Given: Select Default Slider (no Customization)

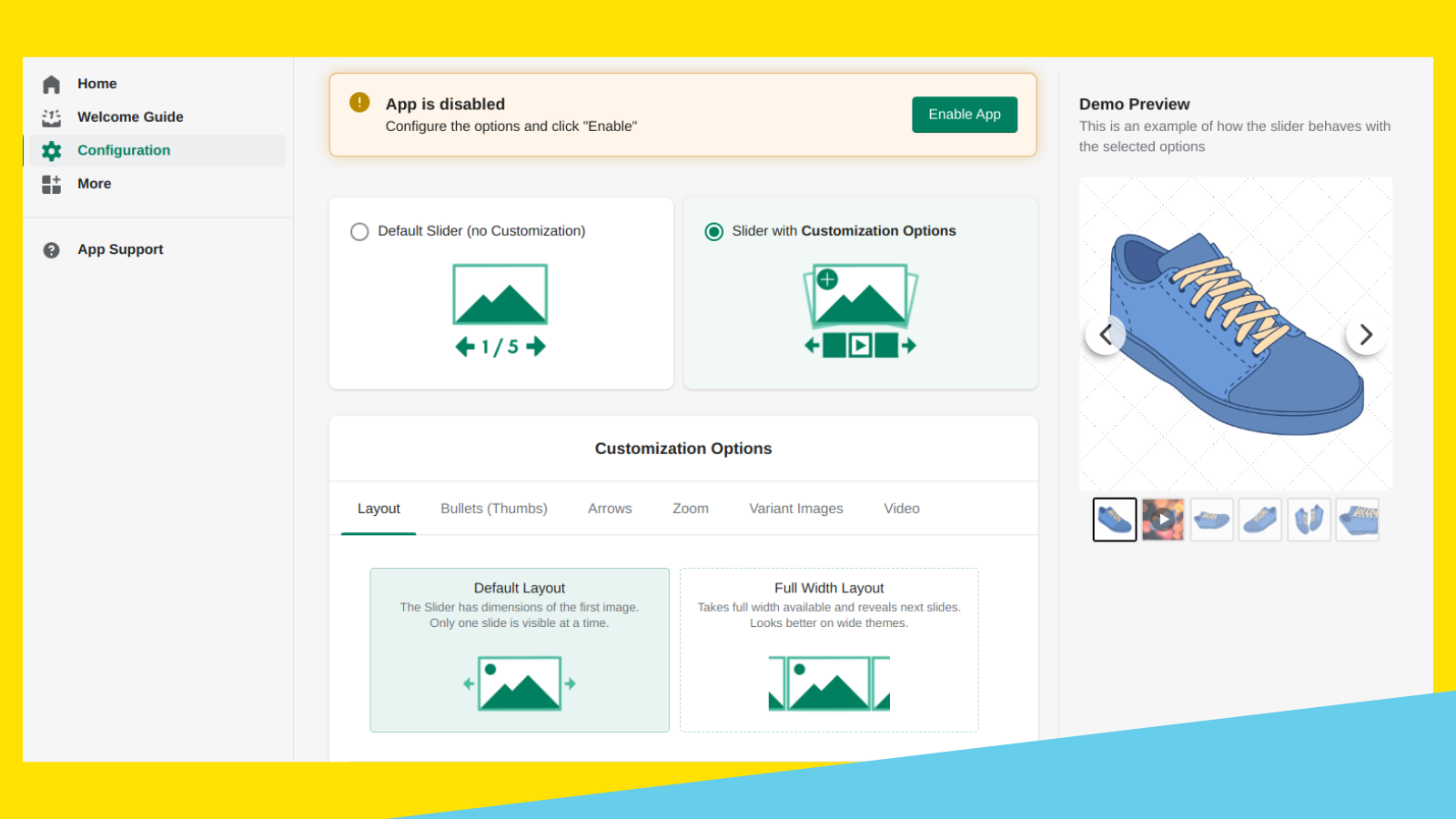Looking at the screenshot, I should coord(360,231).
